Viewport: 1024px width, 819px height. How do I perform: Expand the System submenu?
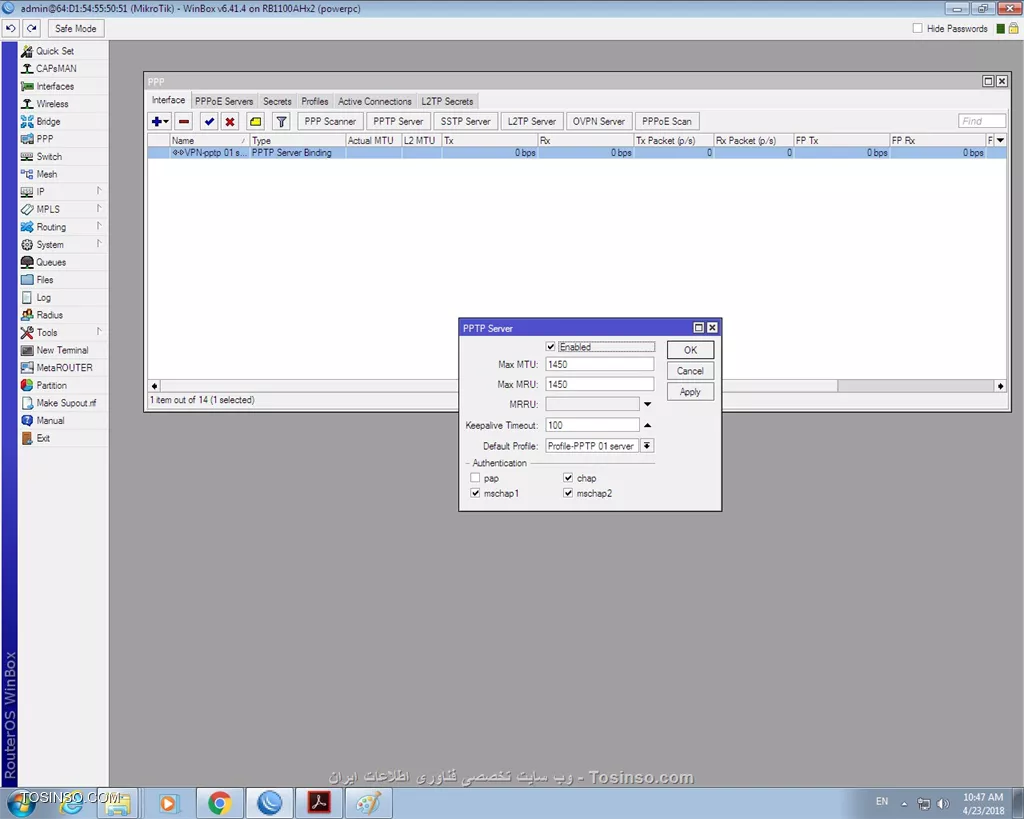[x=99, y=244]
